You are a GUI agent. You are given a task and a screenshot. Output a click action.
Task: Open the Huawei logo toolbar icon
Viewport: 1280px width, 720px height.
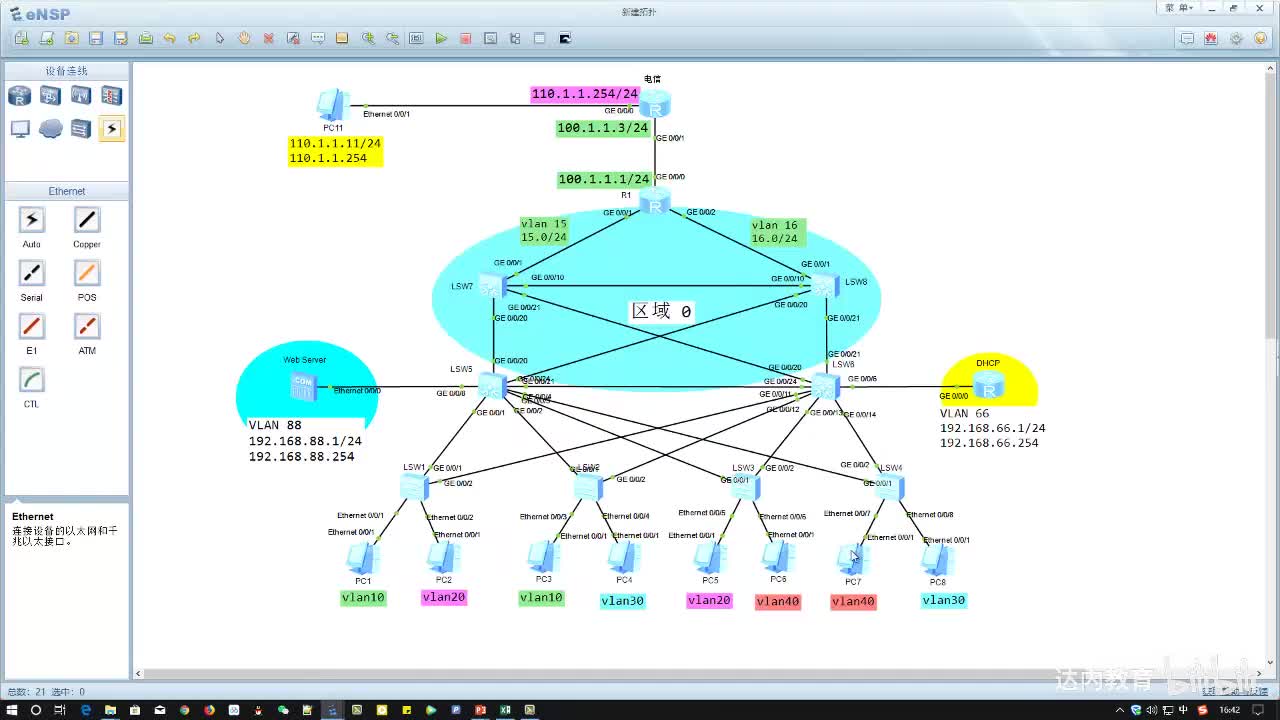click(1211, 38)
